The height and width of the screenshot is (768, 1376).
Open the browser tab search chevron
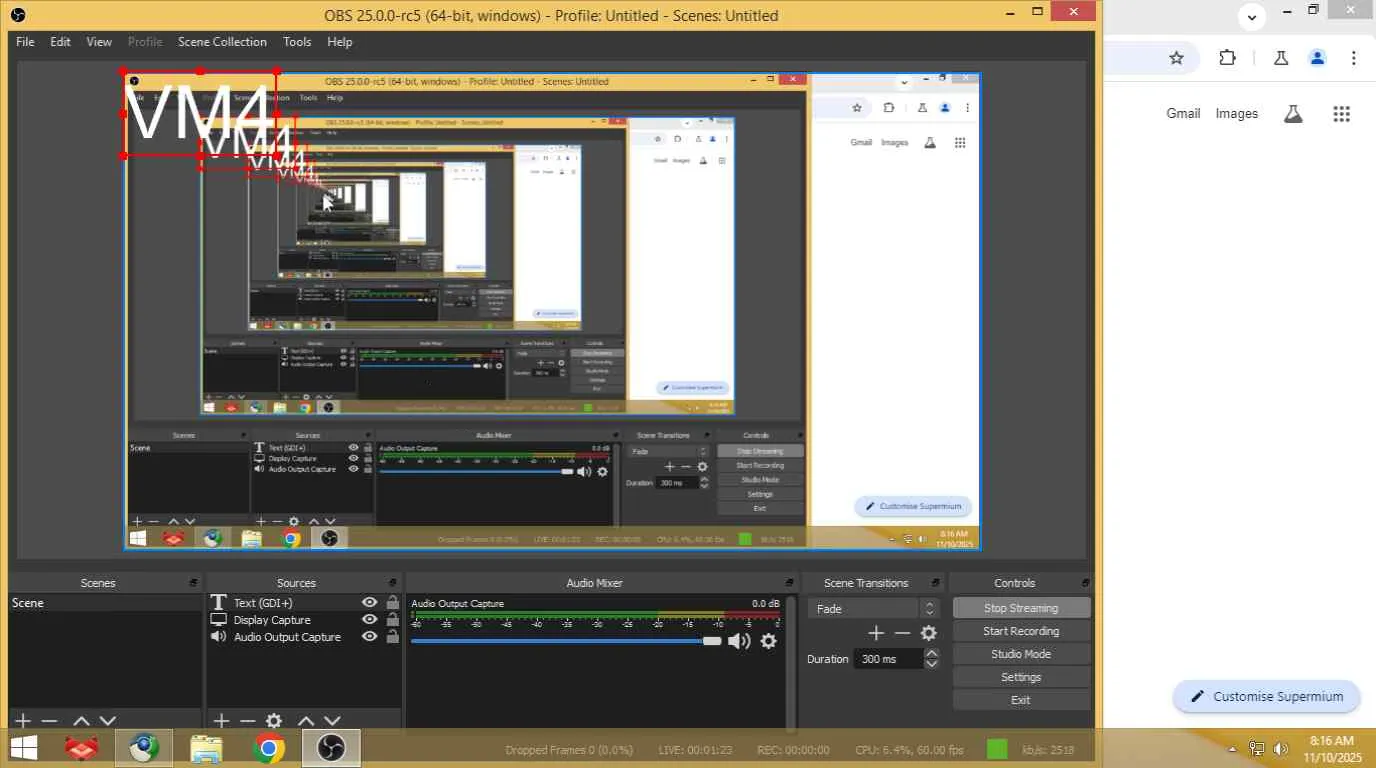(1252, 16)
